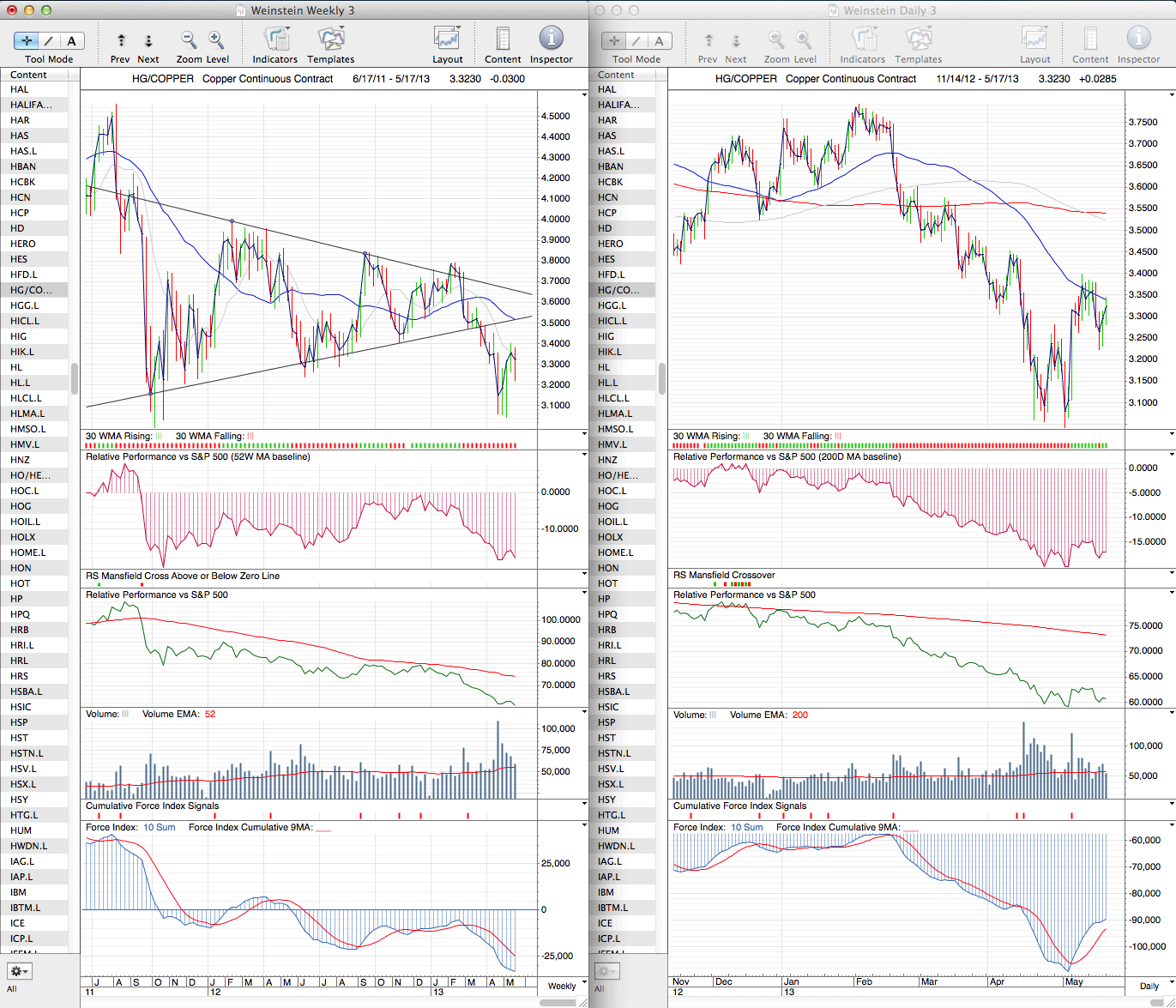Open Indicators menu in Weekly window toolbar
The width and height of the screenshot is (1176, 1008).
[x=275, y=39]
